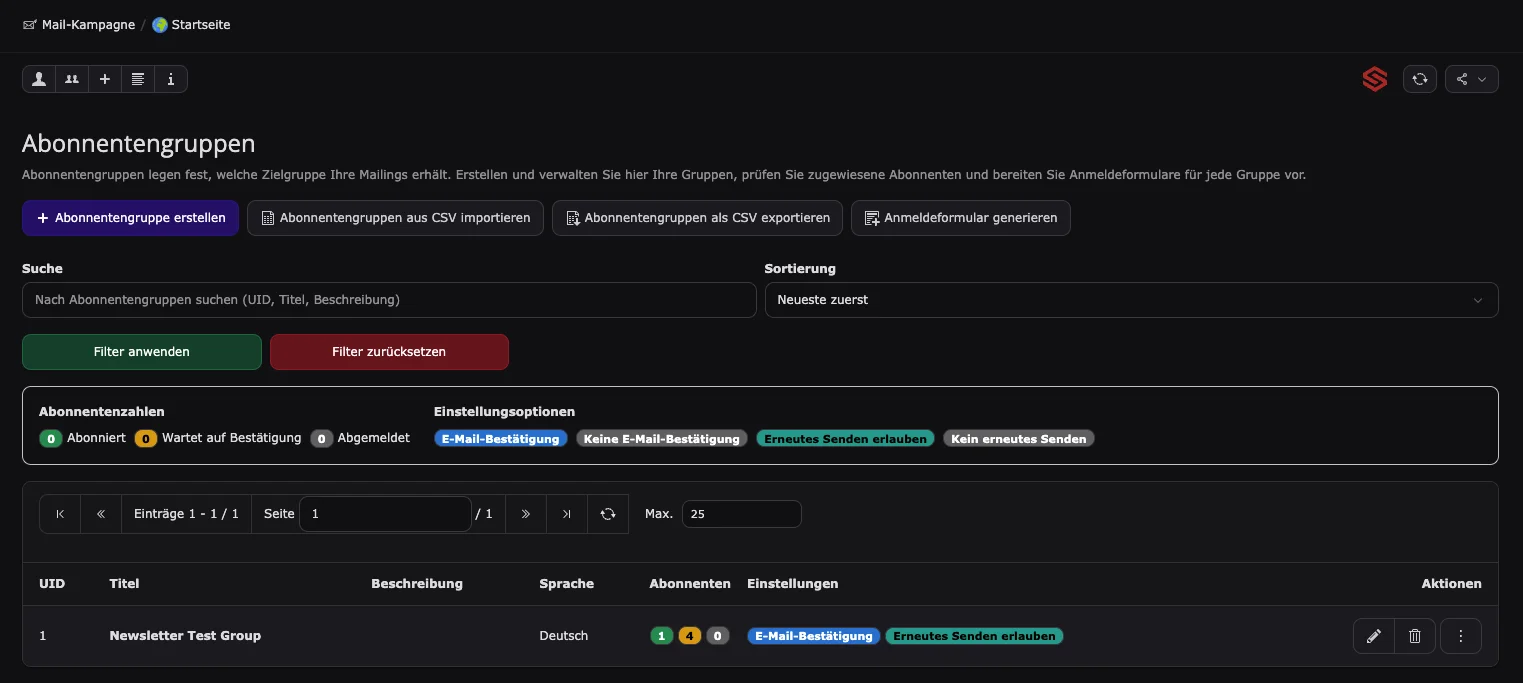
Task: Go to last page of entries
Action: [567, 514]
